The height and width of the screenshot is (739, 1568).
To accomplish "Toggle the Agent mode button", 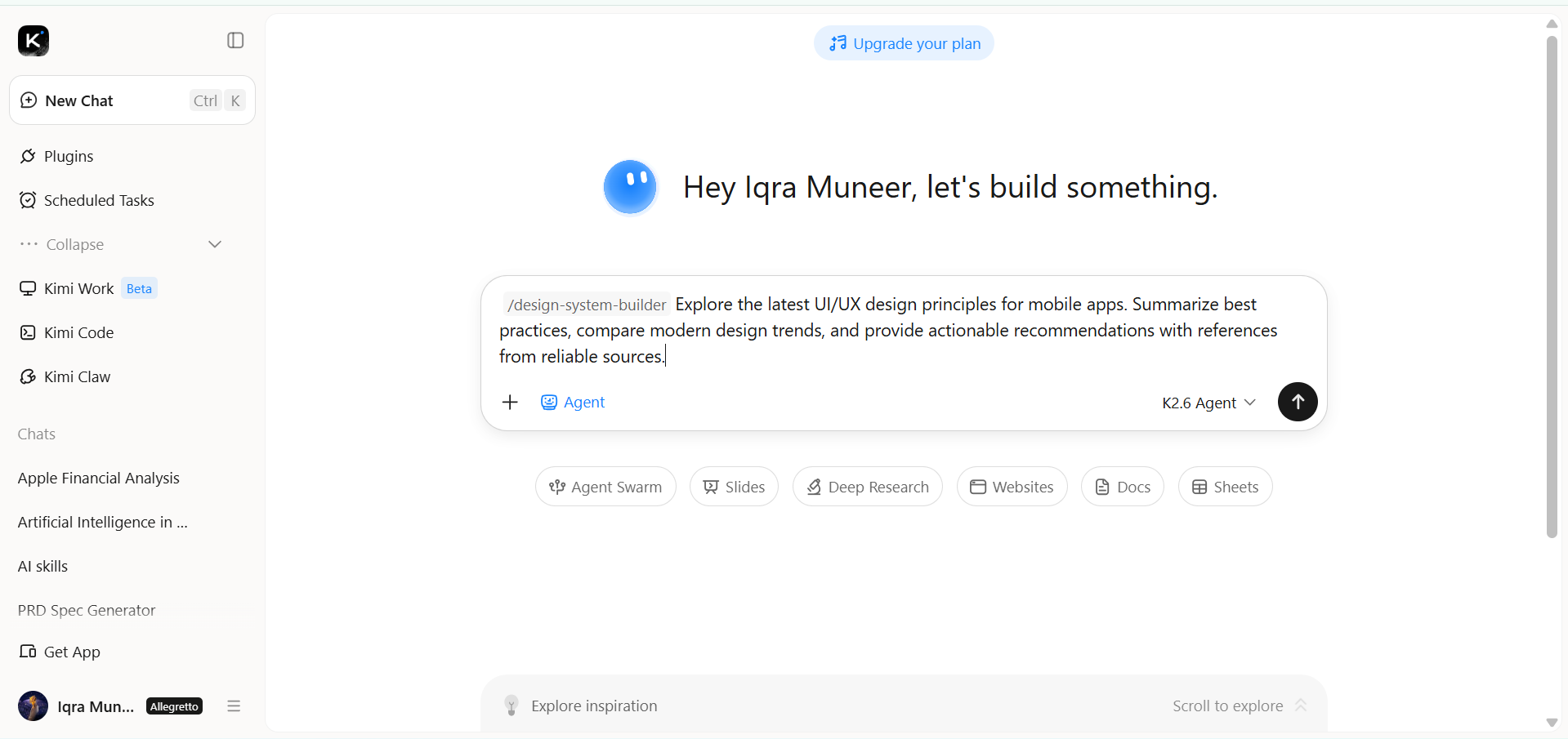I will [x=573, y=402].
